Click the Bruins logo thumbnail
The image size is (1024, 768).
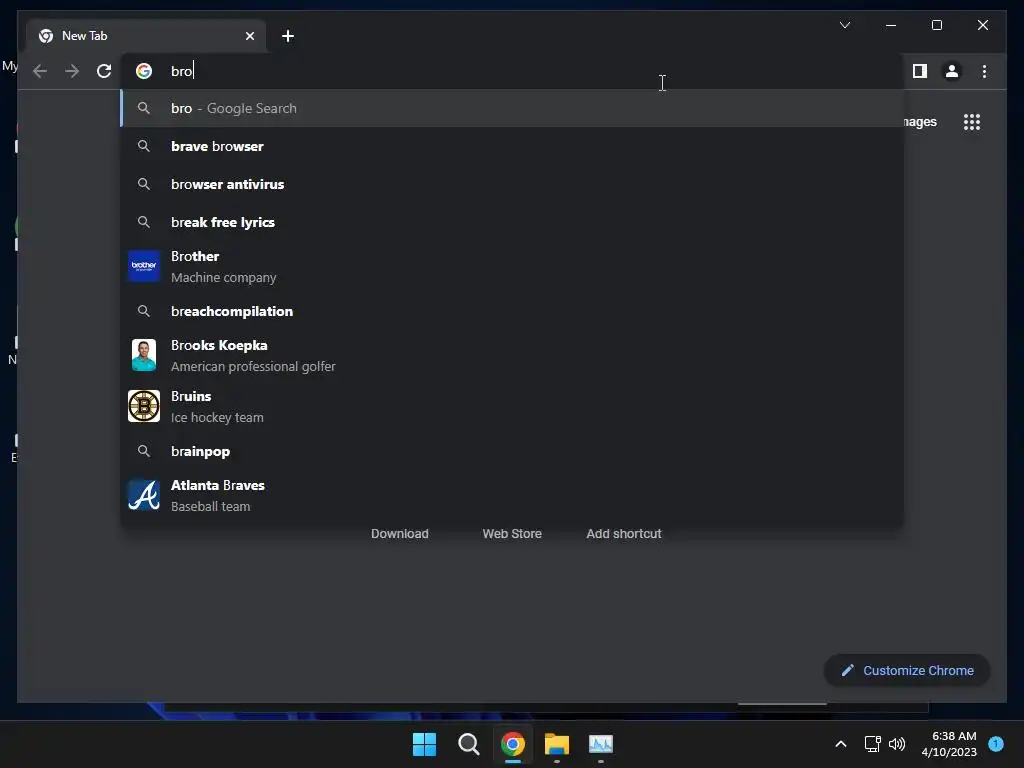(x=144, y=406)
